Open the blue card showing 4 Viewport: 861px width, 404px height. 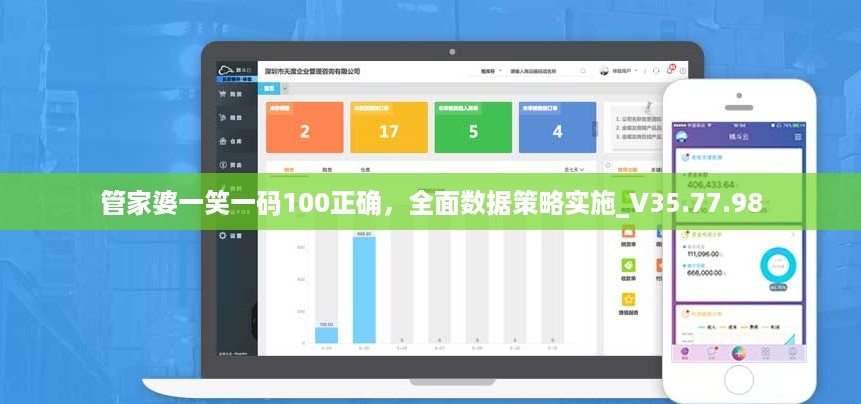(x=557, y=127)
